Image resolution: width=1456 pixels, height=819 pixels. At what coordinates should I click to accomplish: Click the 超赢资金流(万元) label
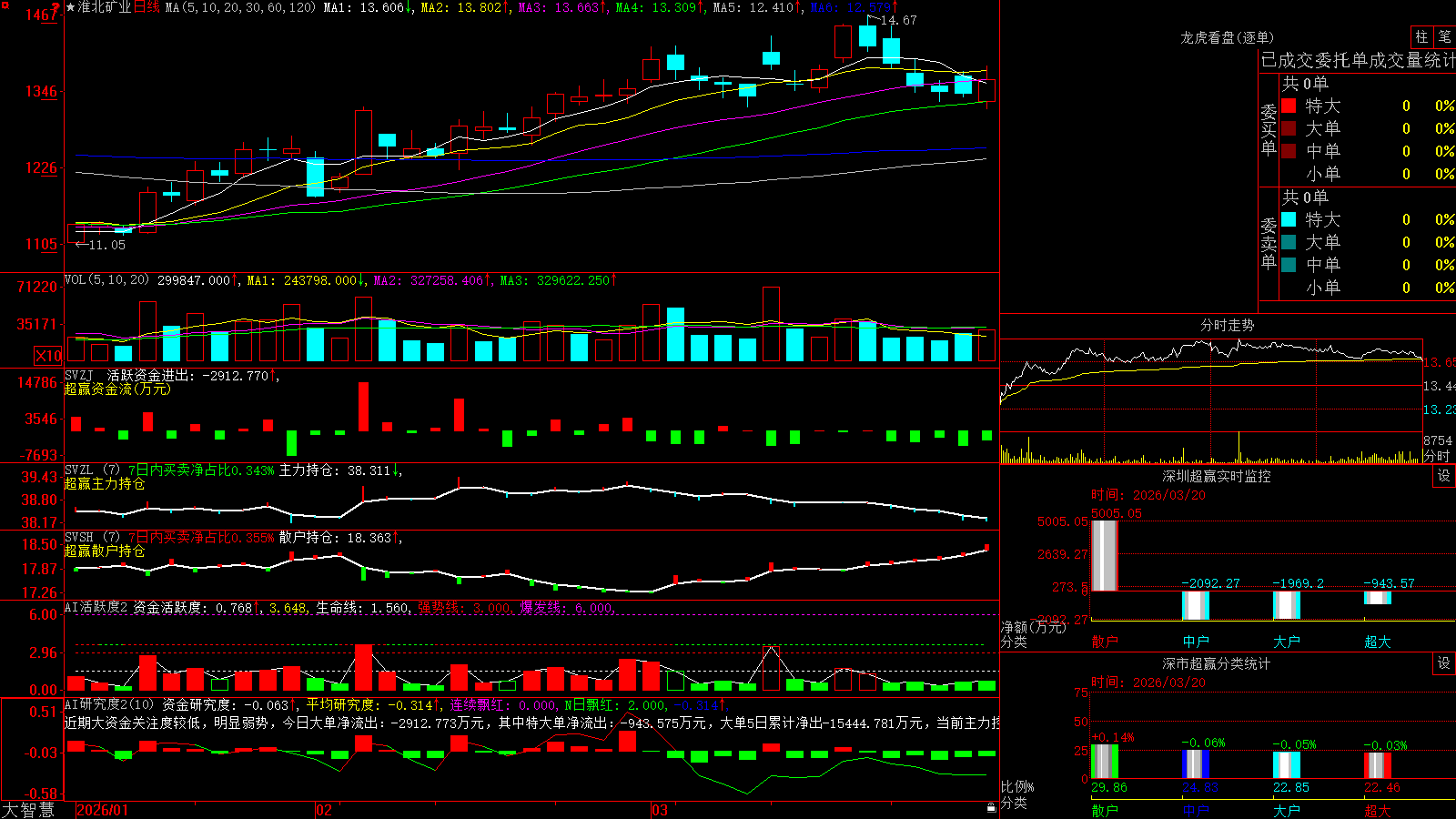(117, 389)
